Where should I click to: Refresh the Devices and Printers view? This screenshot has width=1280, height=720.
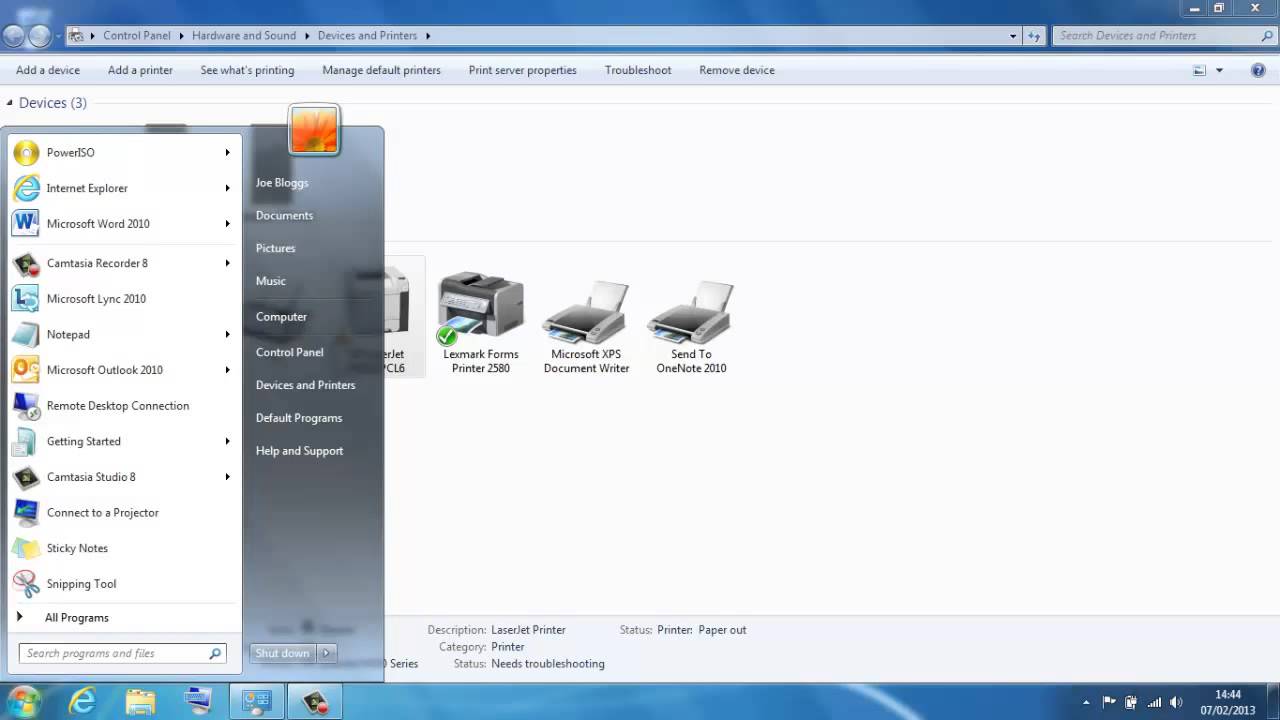point(1035,36)
